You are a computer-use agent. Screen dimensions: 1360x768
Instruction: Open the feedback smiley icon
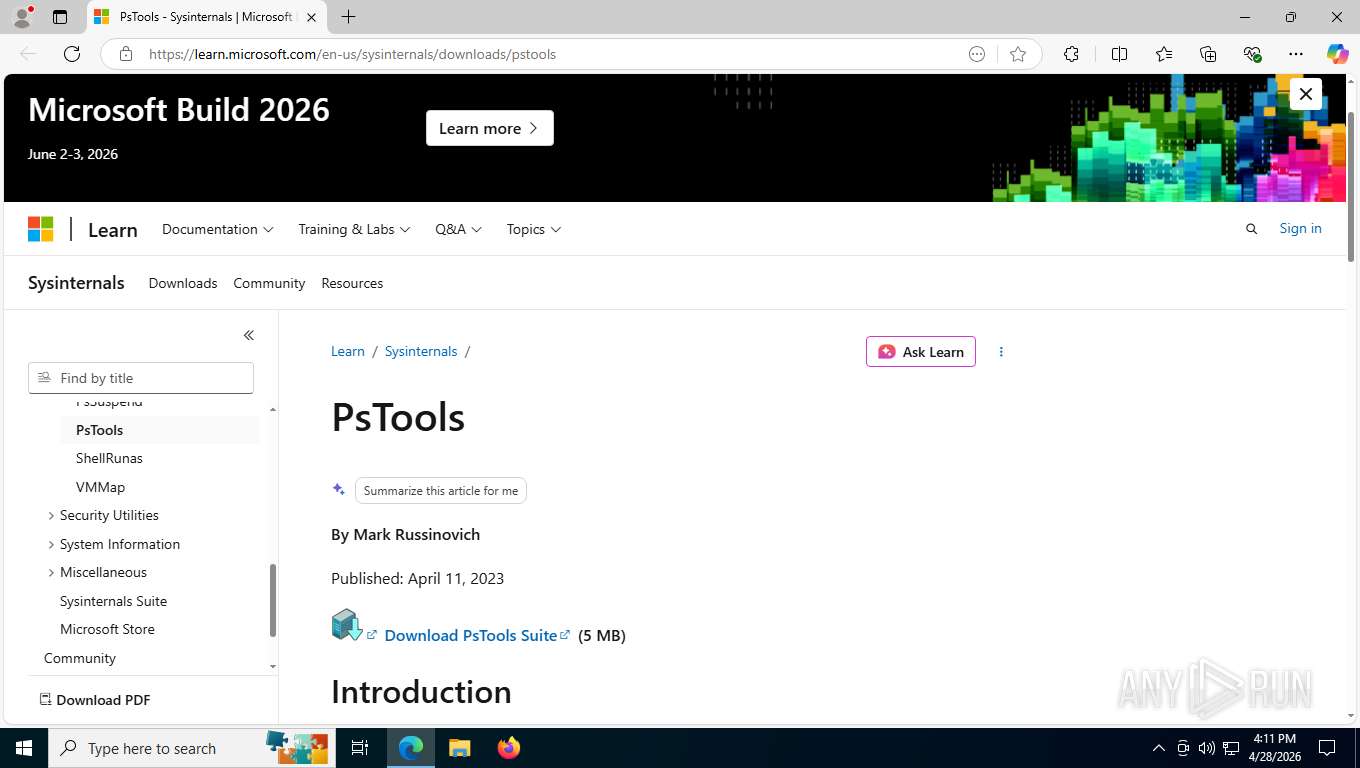pos(977,54)
